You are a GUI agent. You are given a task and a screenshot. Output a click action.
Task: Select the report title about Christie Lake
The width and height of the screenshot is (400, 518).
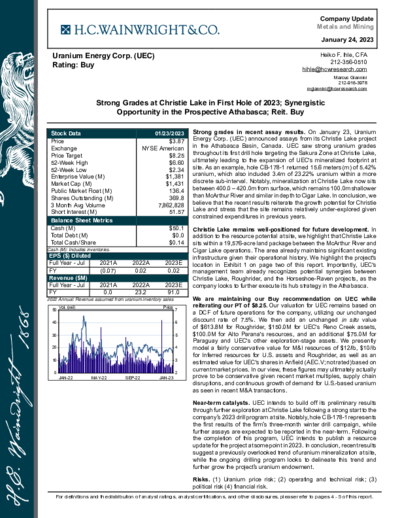pyautogui.click(x=210, y=107)
